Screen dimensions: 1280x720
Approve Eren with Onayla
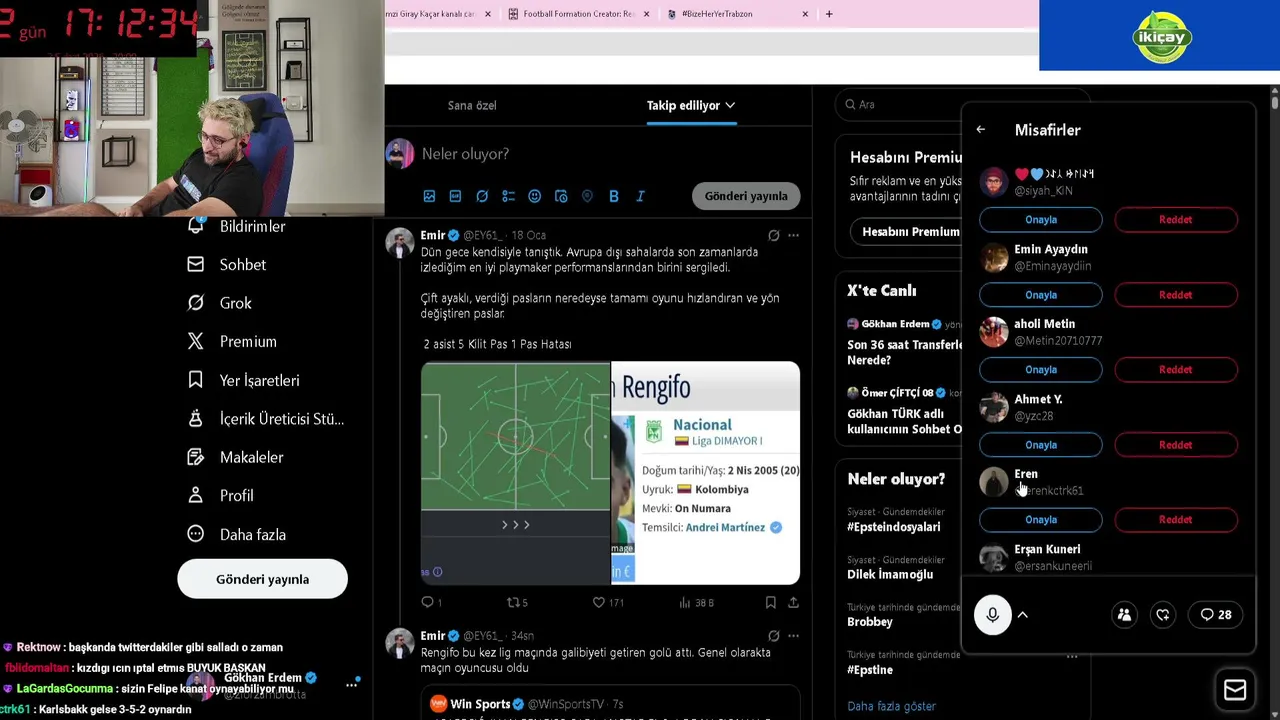point(1041,520)
